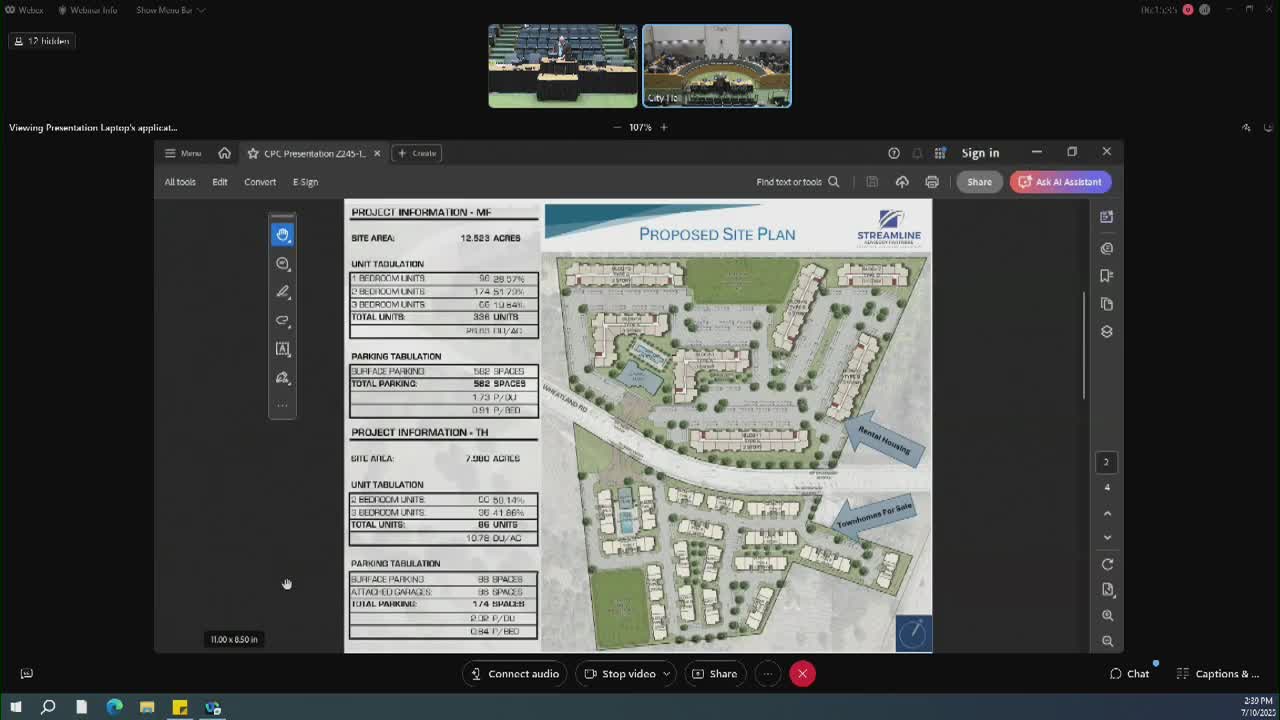Open the generative summary side panel icon
The height and width of the screenshot is (720, 1280).
tap(1107, 217)
